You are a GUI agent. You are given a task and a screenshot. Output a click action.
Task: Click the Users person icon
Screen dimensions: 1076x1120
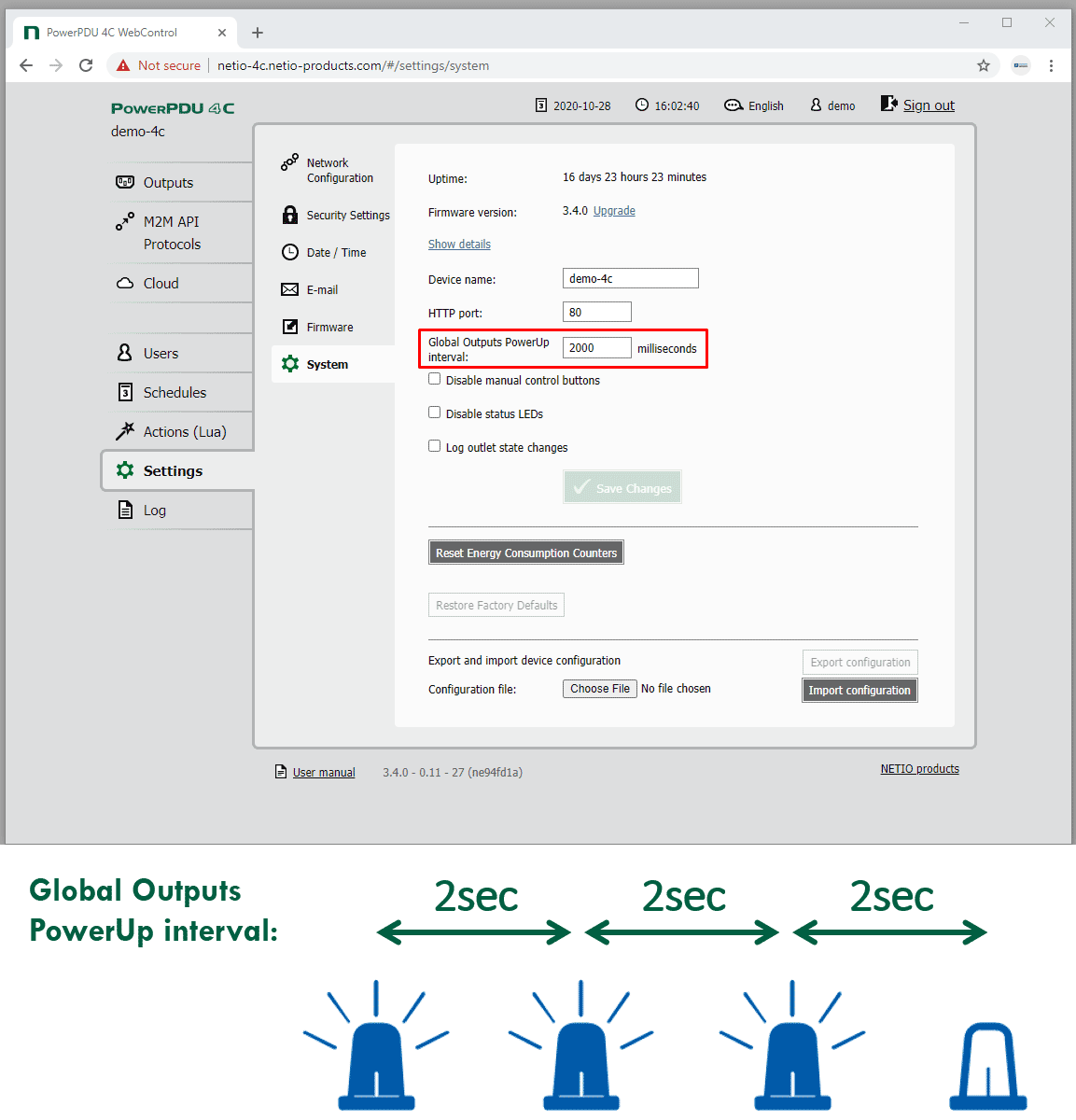coord(125,353)
